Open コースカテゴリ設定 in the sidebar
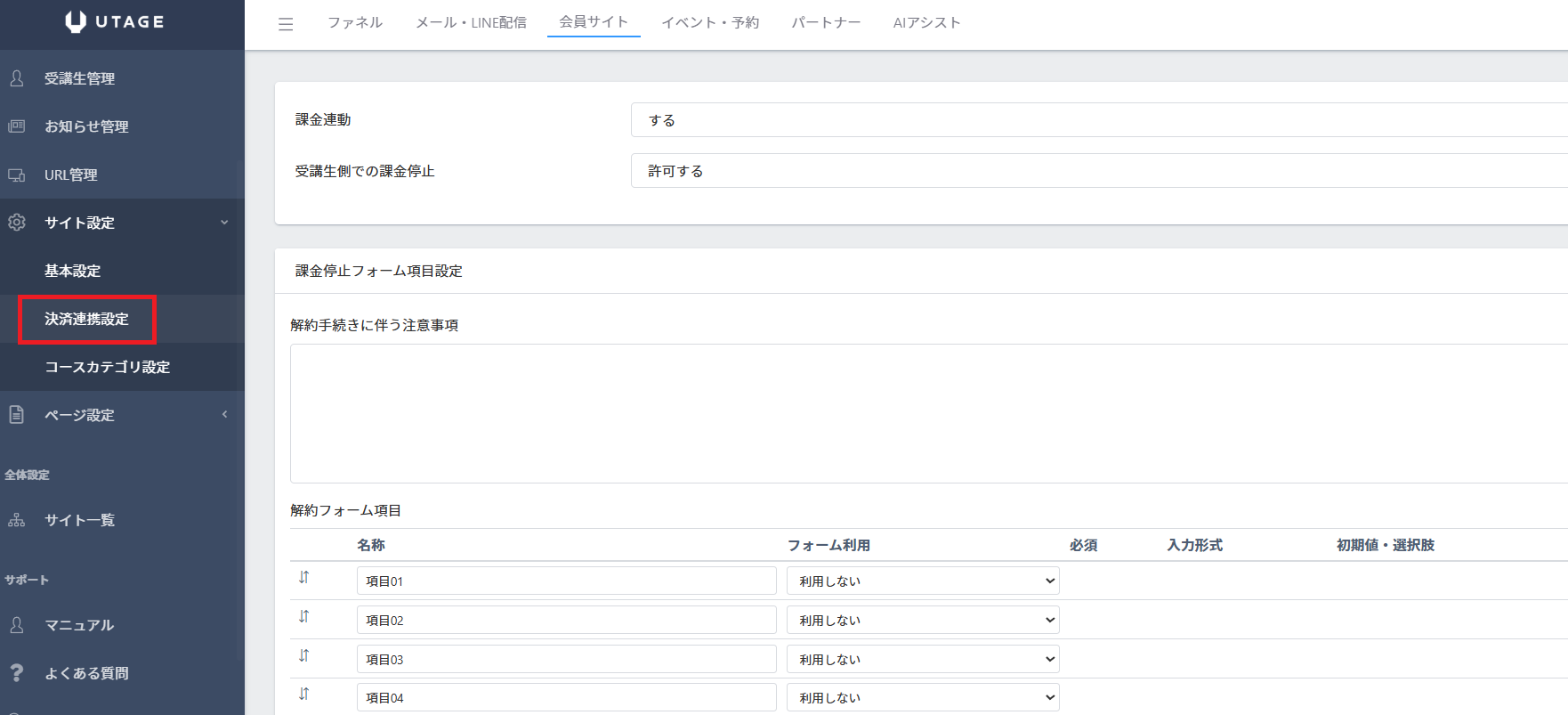Screen dimensions: 1568x715 [x=107, y=367]
